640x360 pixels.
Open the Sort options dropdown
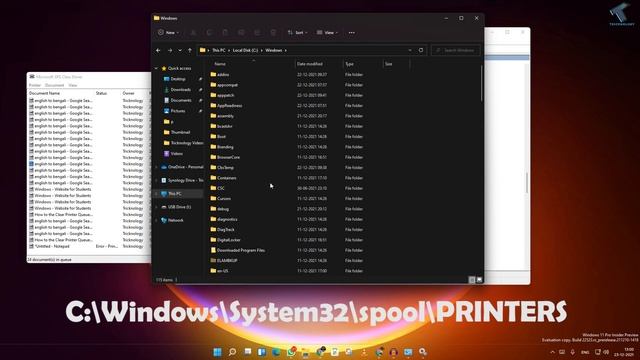(x=298, y=32)
